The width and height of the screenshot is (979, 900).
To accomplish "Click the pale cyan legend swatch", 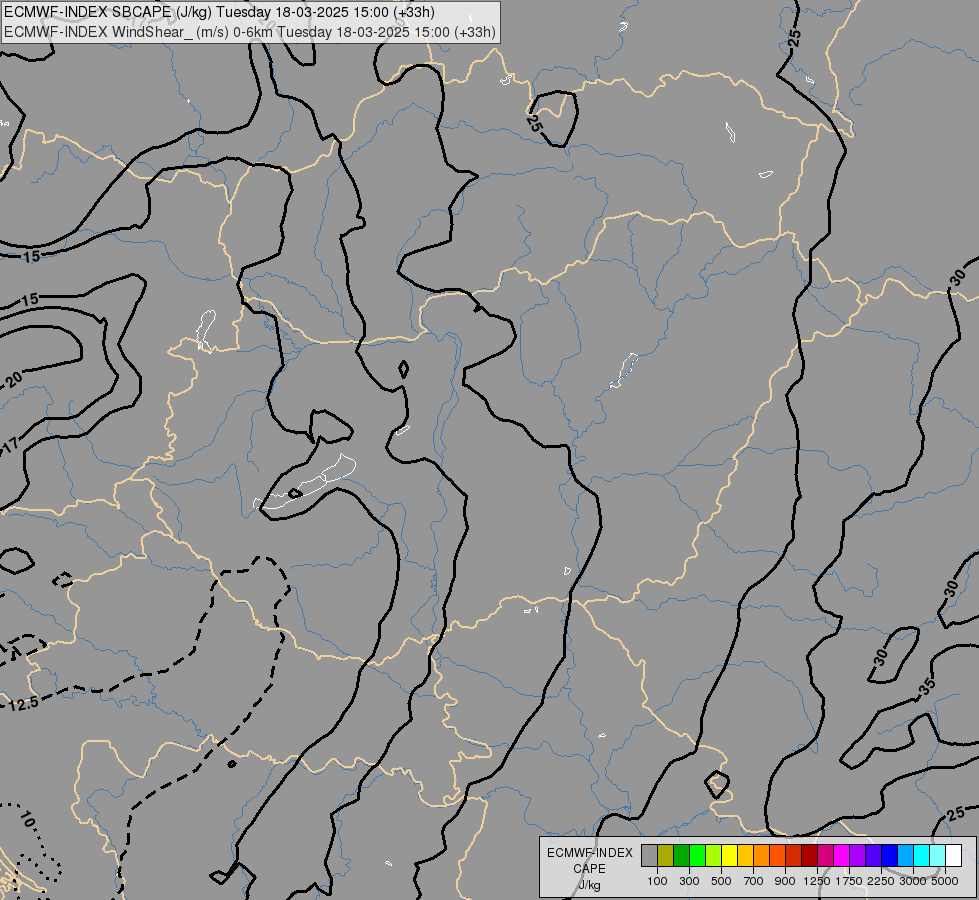I will tap(938, 855).
